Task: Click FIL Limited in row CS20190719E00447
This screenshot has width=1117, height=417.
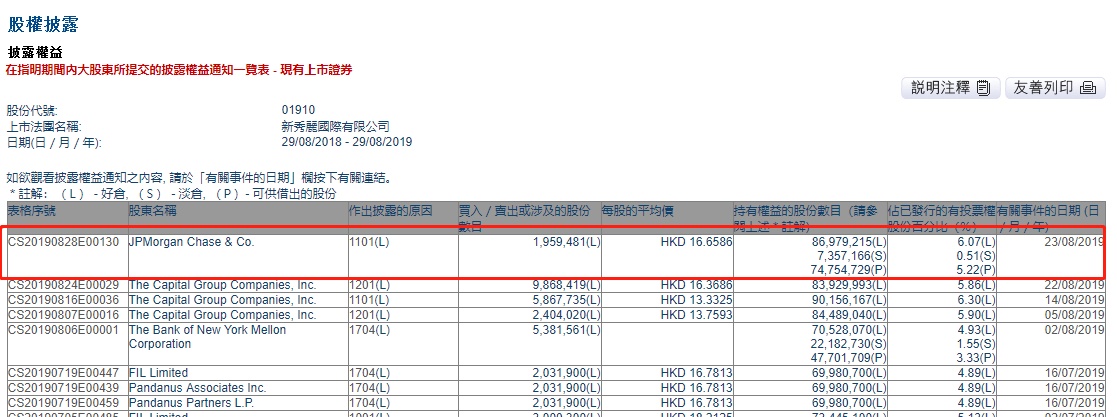Action: click(158, 373)
